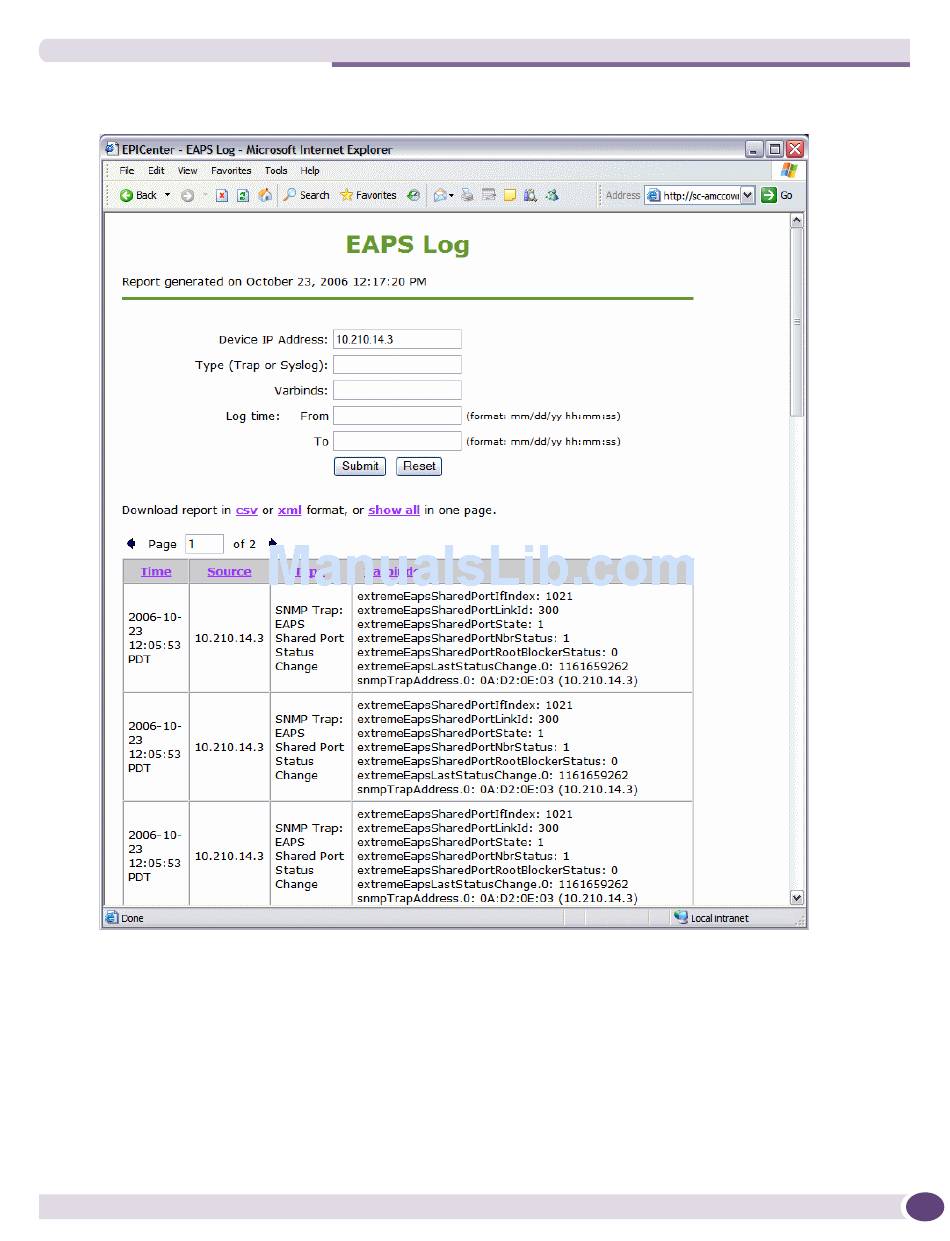Open the Search pane in the toolbar
This screenshot has width=950, height=1241.
click(x=306, y=196)
